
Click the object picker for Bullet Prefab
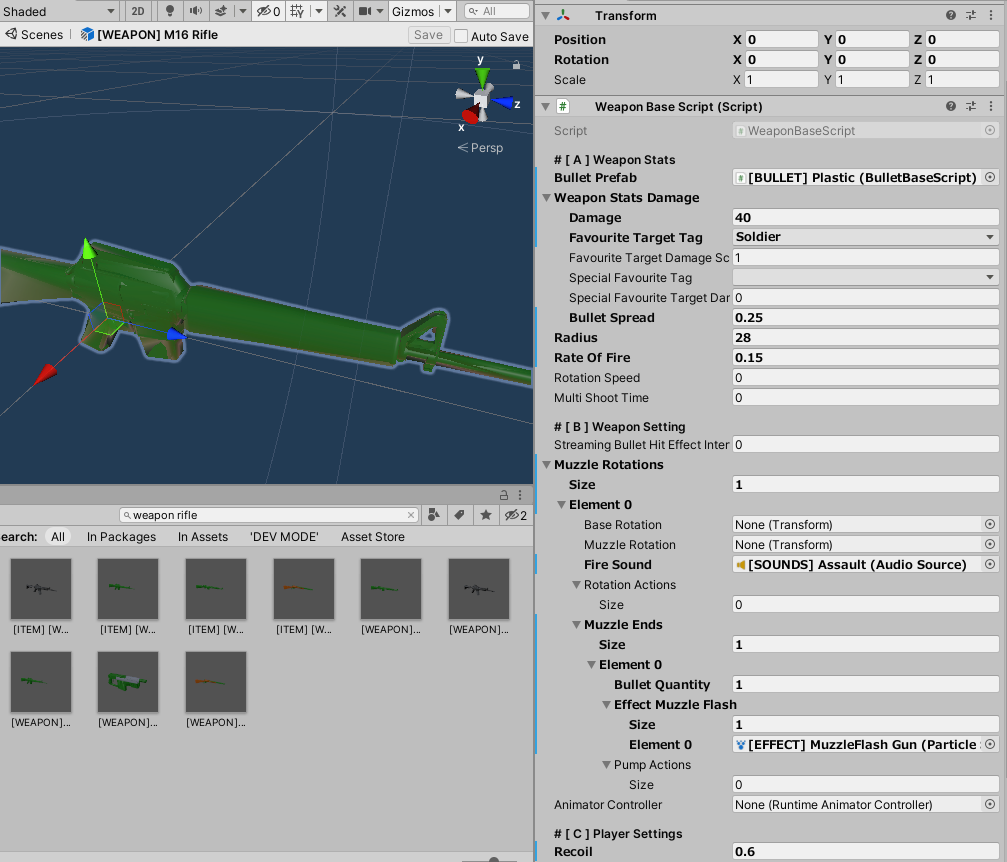click(990, 177)
